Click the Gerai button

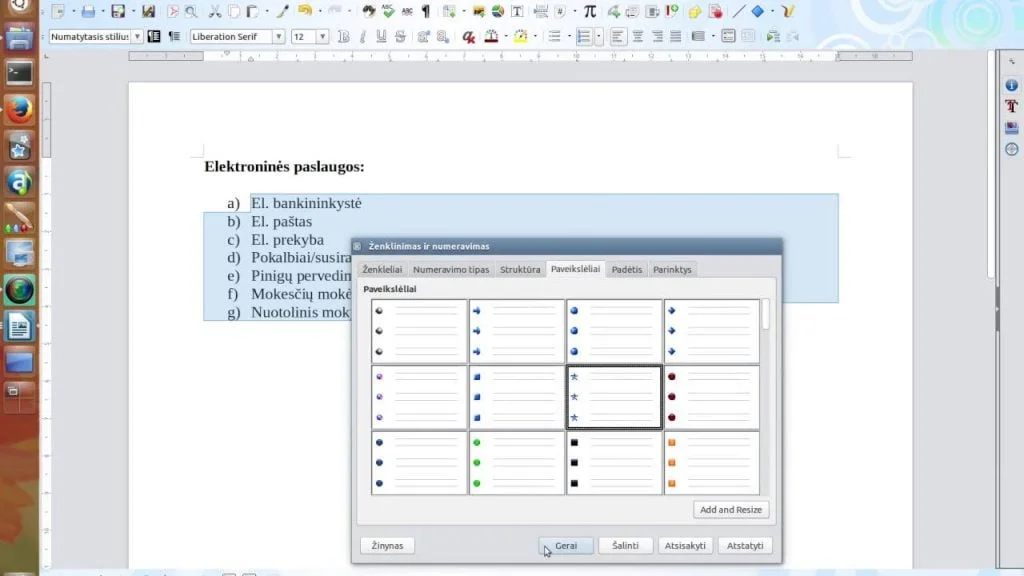click(x=566, y=545)
